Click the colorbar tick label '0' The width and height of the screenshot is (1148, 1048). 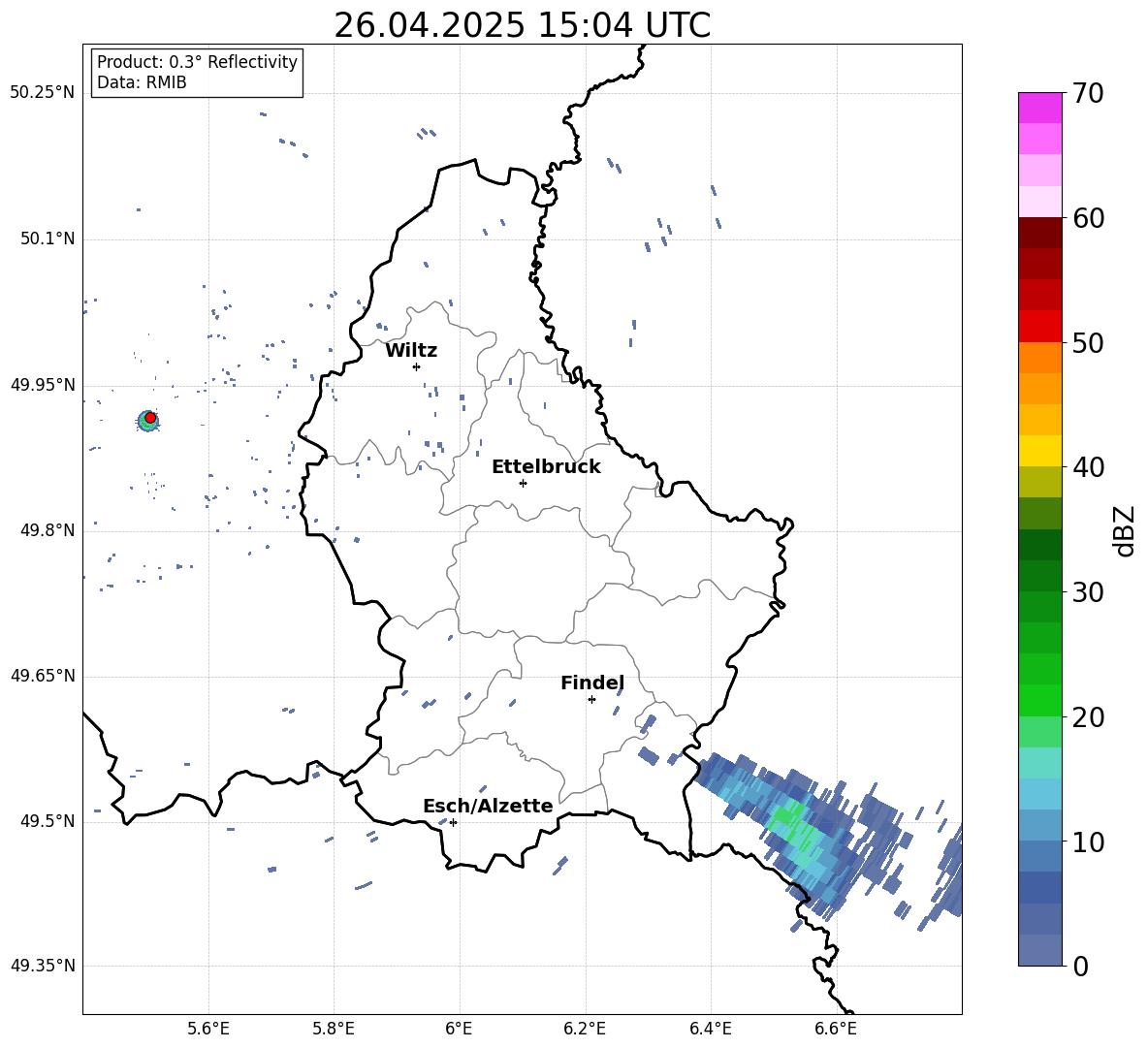1080,966
